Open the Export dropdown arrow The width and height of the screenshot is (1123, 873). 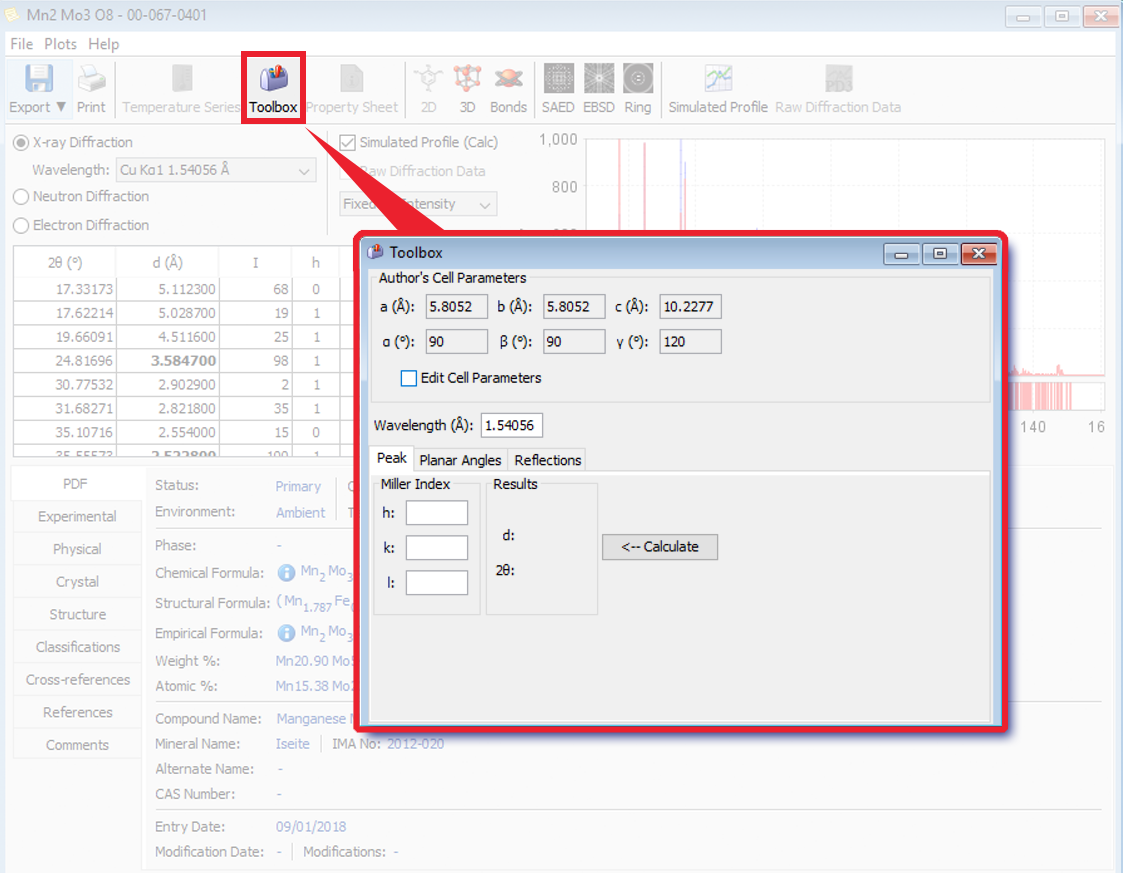point(61,107)
